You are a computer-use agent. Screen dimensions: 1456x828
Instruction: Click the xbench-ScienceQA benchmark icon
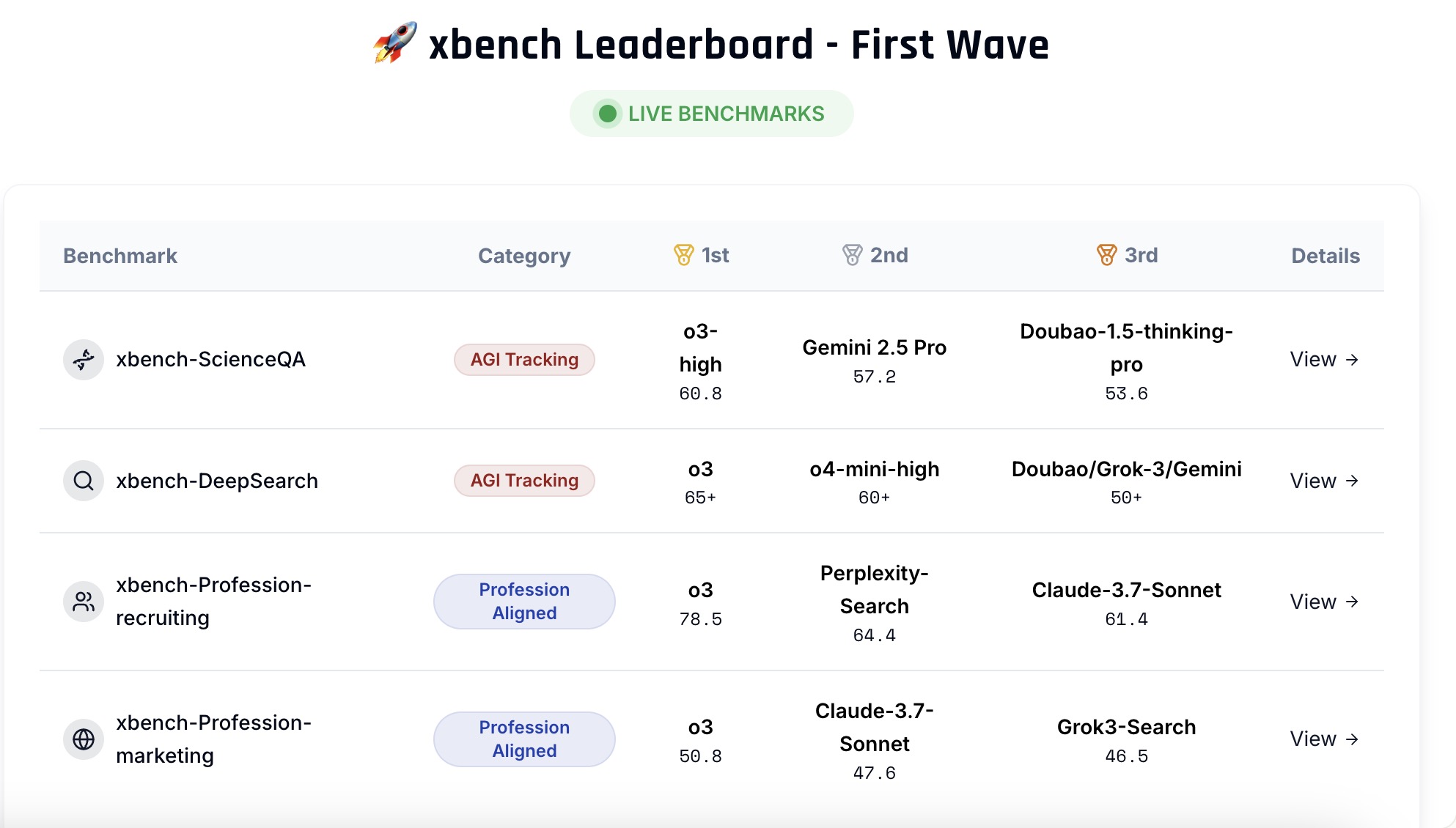(84, 360)
